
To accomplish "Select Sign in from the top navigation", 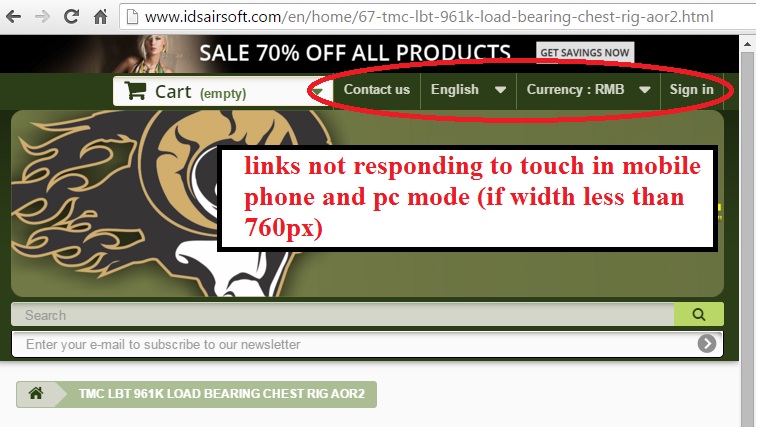I will click(691, 90).
